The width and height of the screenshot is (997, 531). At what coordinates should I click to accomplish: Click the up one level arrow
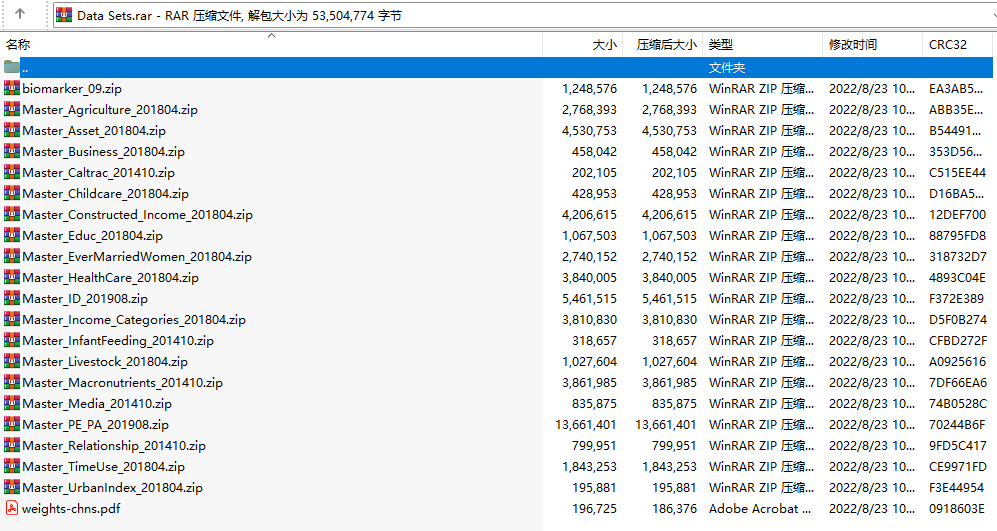coord(20,14)
